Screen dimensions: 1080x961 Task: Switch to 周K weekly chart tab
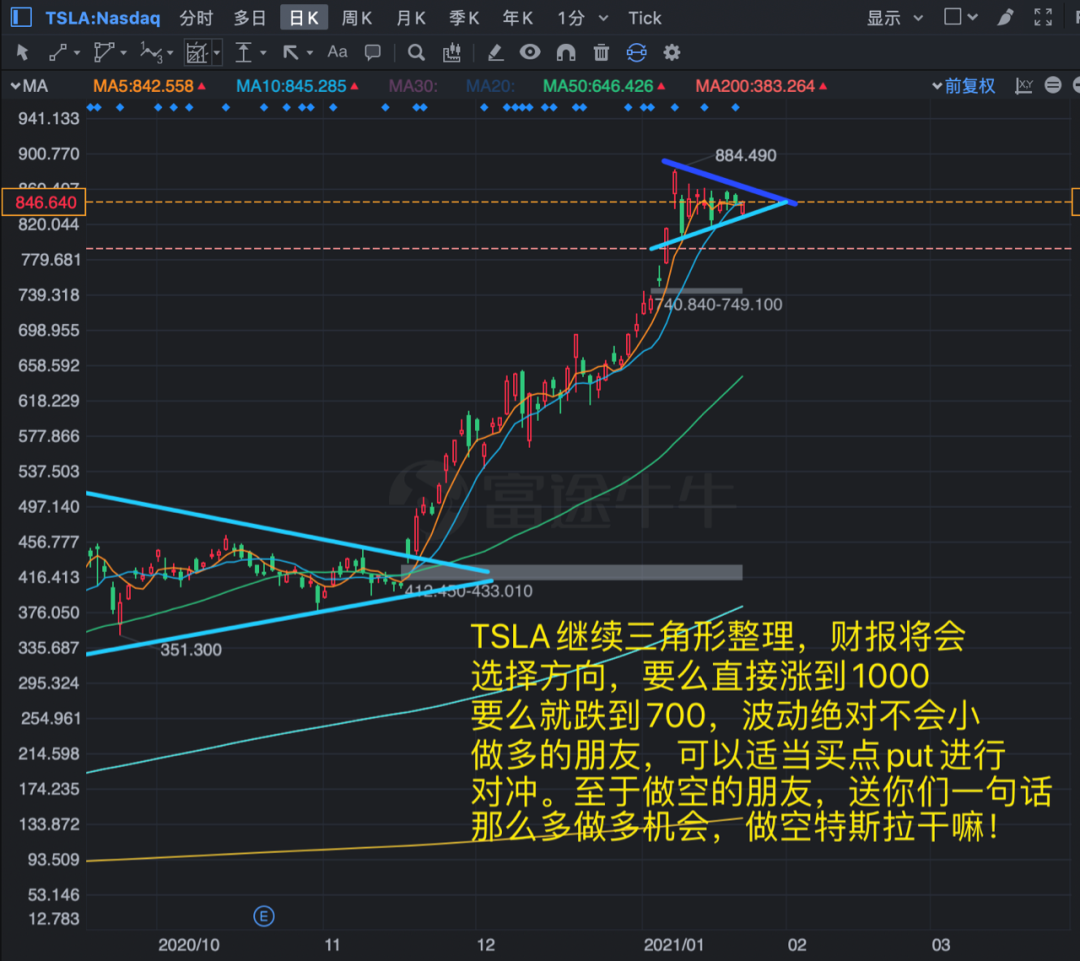tap(357, 18)
